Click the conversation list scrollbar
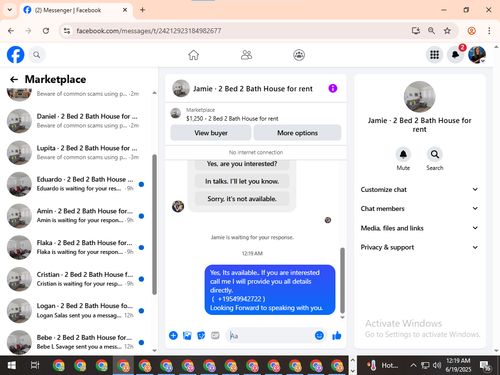The height and width of the screenshot is (375, 500). pos(154,224)
